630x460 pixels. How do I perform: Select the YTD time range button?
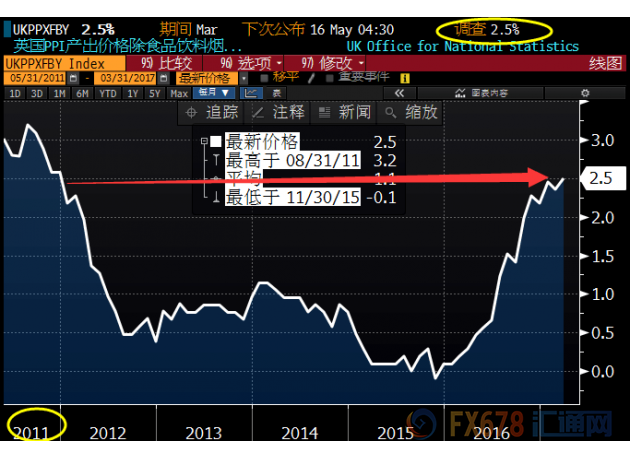click(108, 93)
